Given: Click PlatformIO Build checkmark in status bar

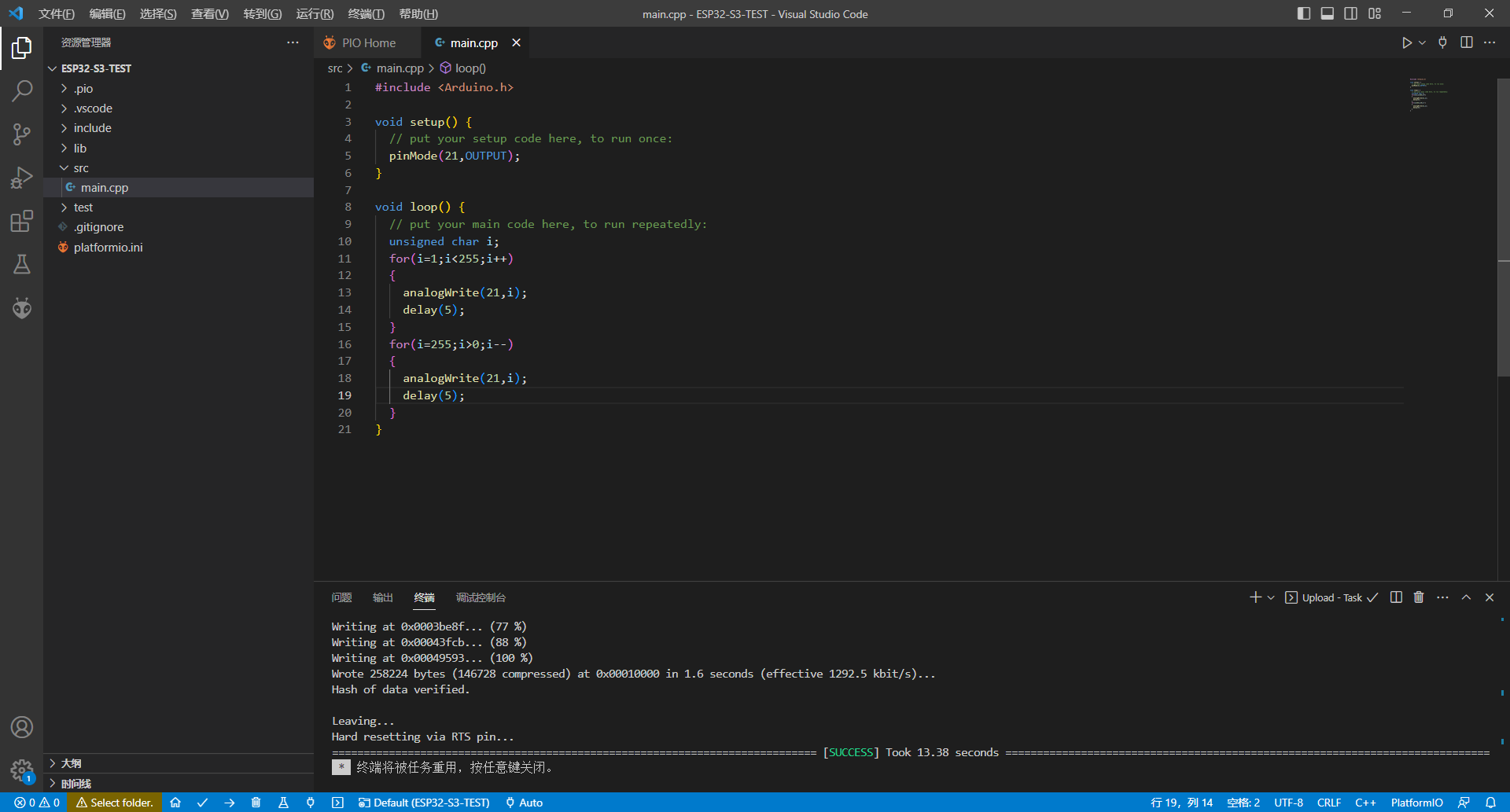Looking at the screenshot, I should (x=202, y=803).
